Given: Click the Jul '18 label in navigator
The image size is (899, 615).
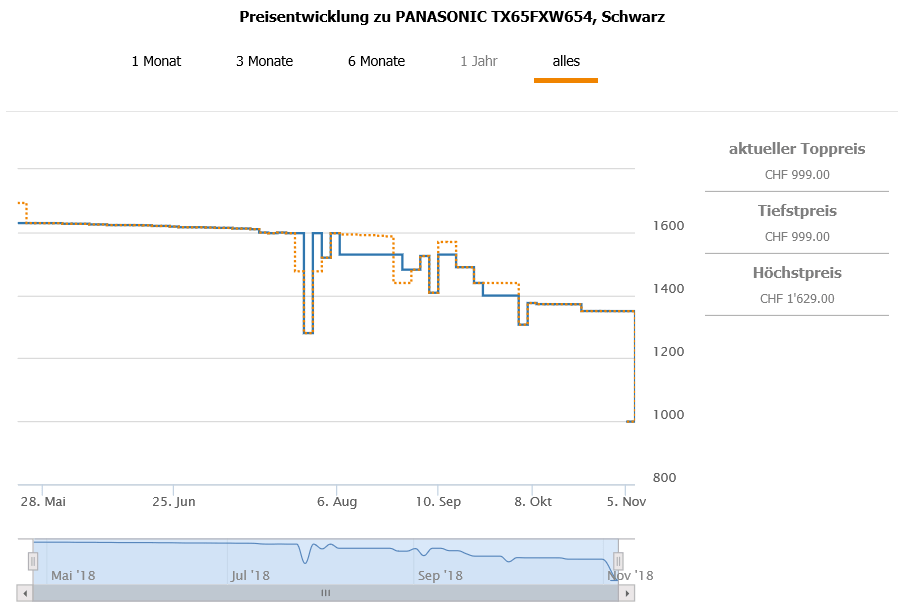Looking at the screenshot, I should pyautogui.click(x=249, y=575).
